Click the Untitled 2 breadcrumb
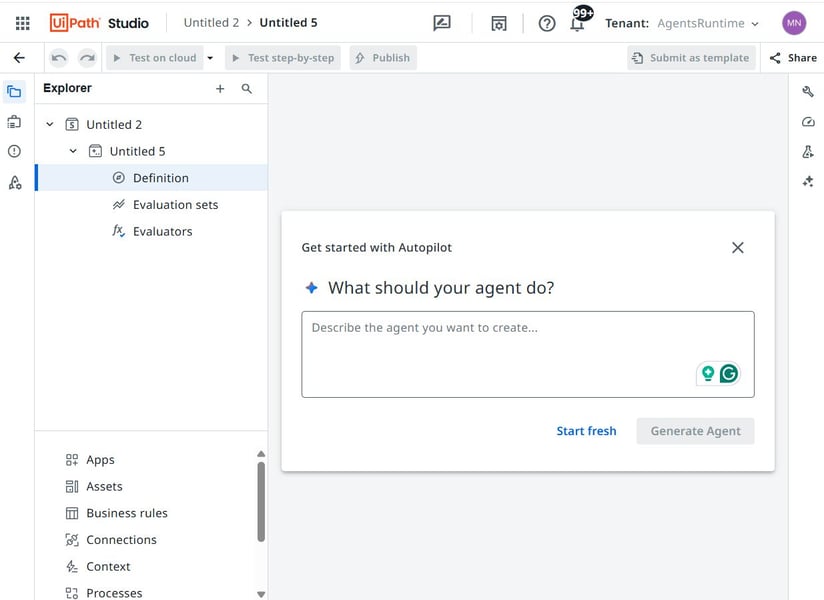Screen dimensions: 824x600 (211, 23)
